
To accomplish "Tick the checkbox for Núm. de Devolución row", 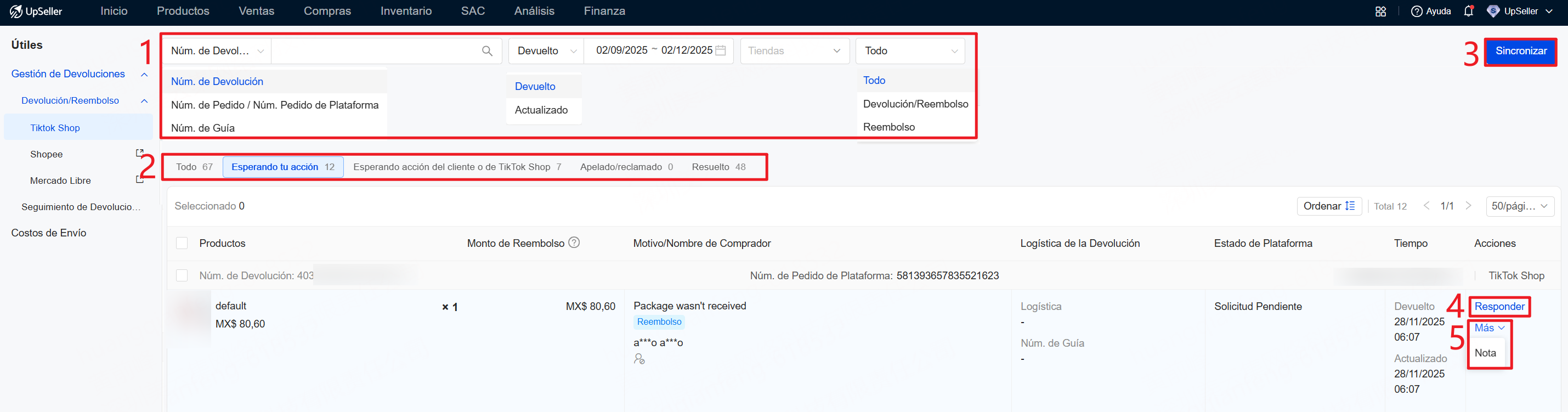I will pyautogui.click(x=182, y=276).
